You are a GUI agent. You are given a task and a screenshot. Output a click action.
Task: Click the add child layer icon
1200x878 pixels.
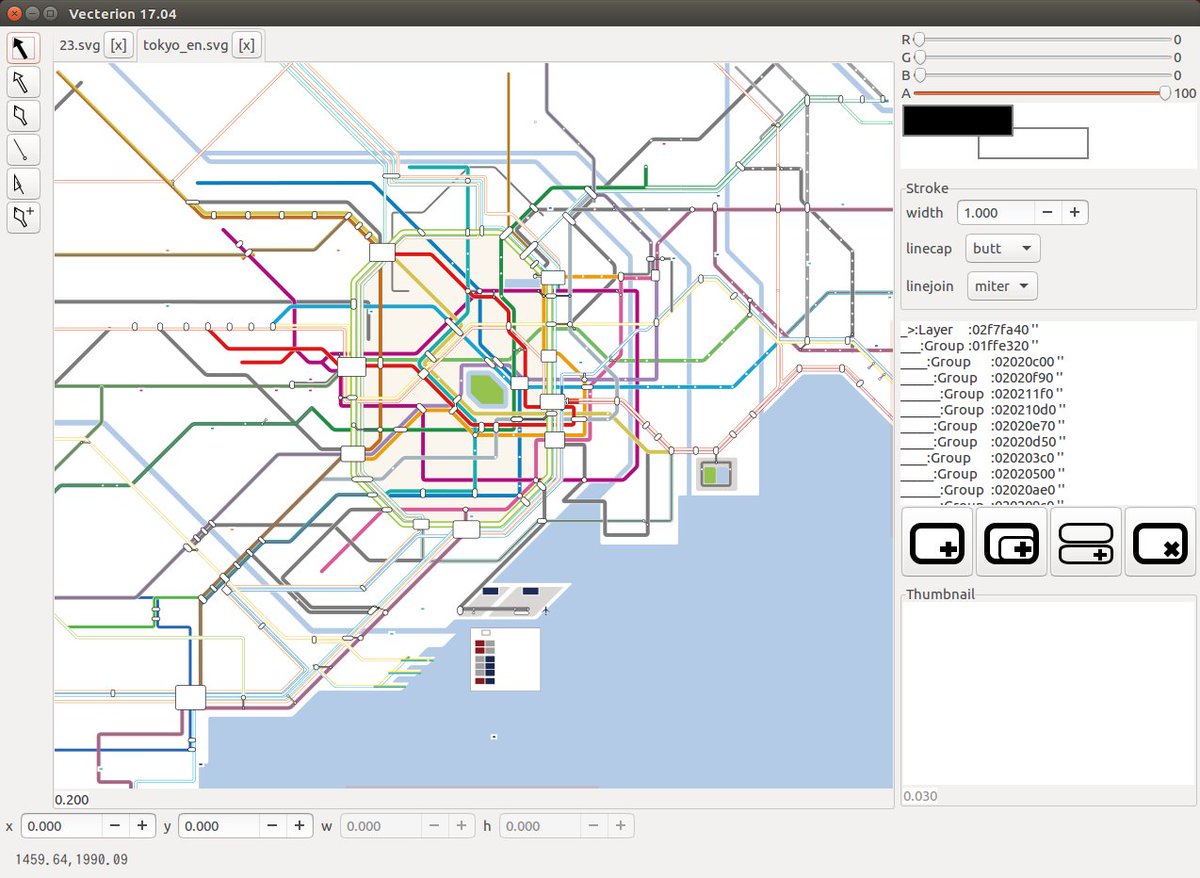pyautogui.click(x=1011, y=542)
